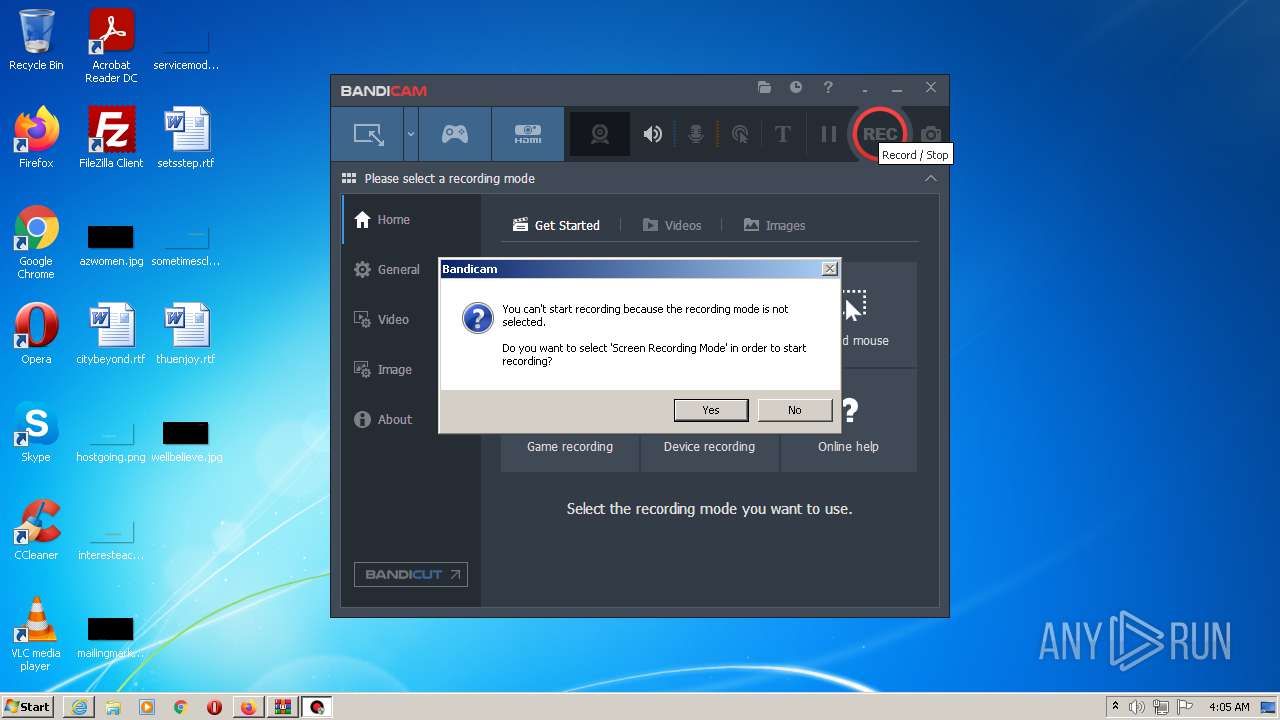Viewport: 1280px width, 720px height.
Task: Open the Home sidebar section
Action: point(411,220)
